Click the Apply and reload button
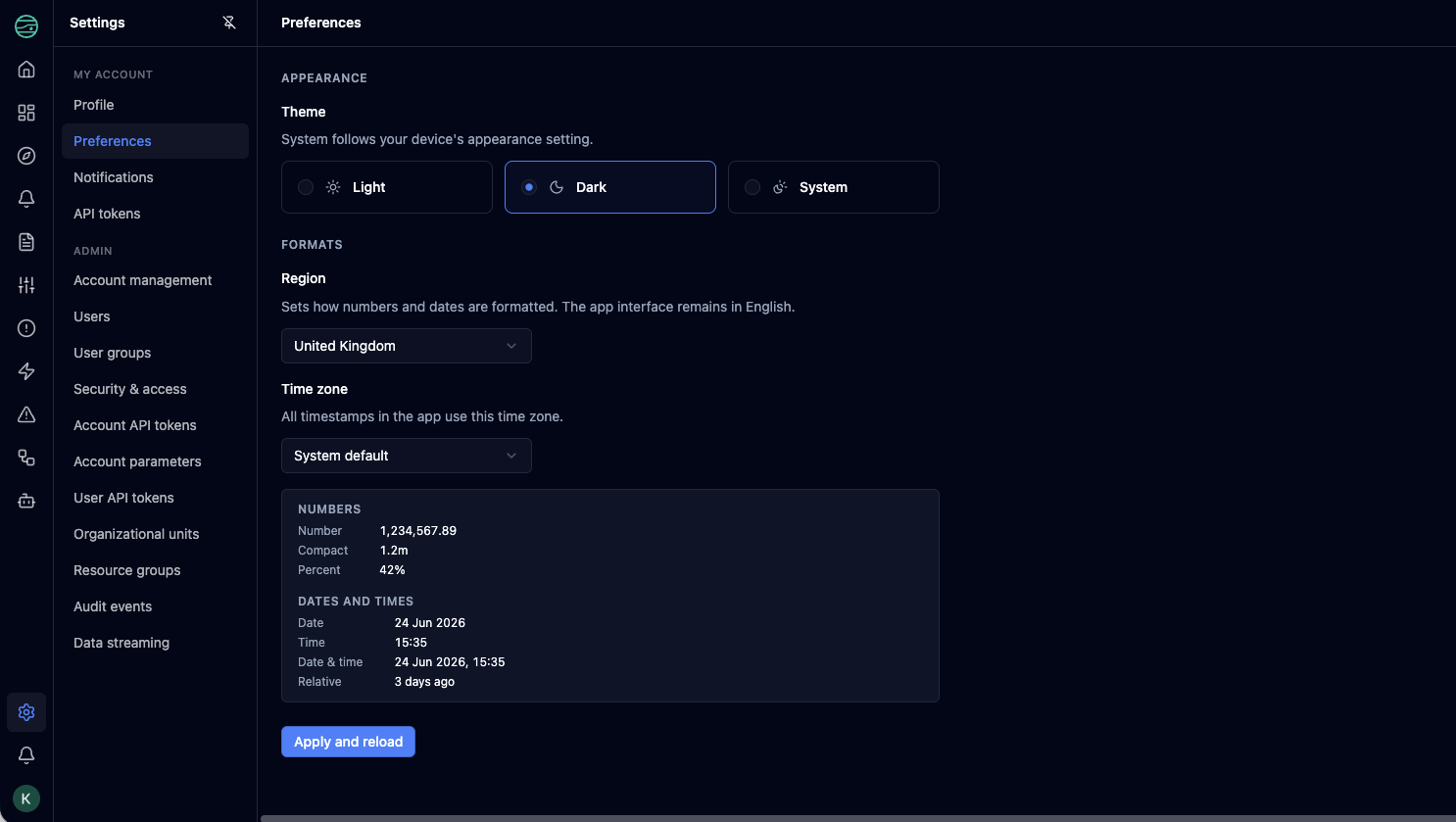Screen dimensions: 1456x822 click(348, 742)
